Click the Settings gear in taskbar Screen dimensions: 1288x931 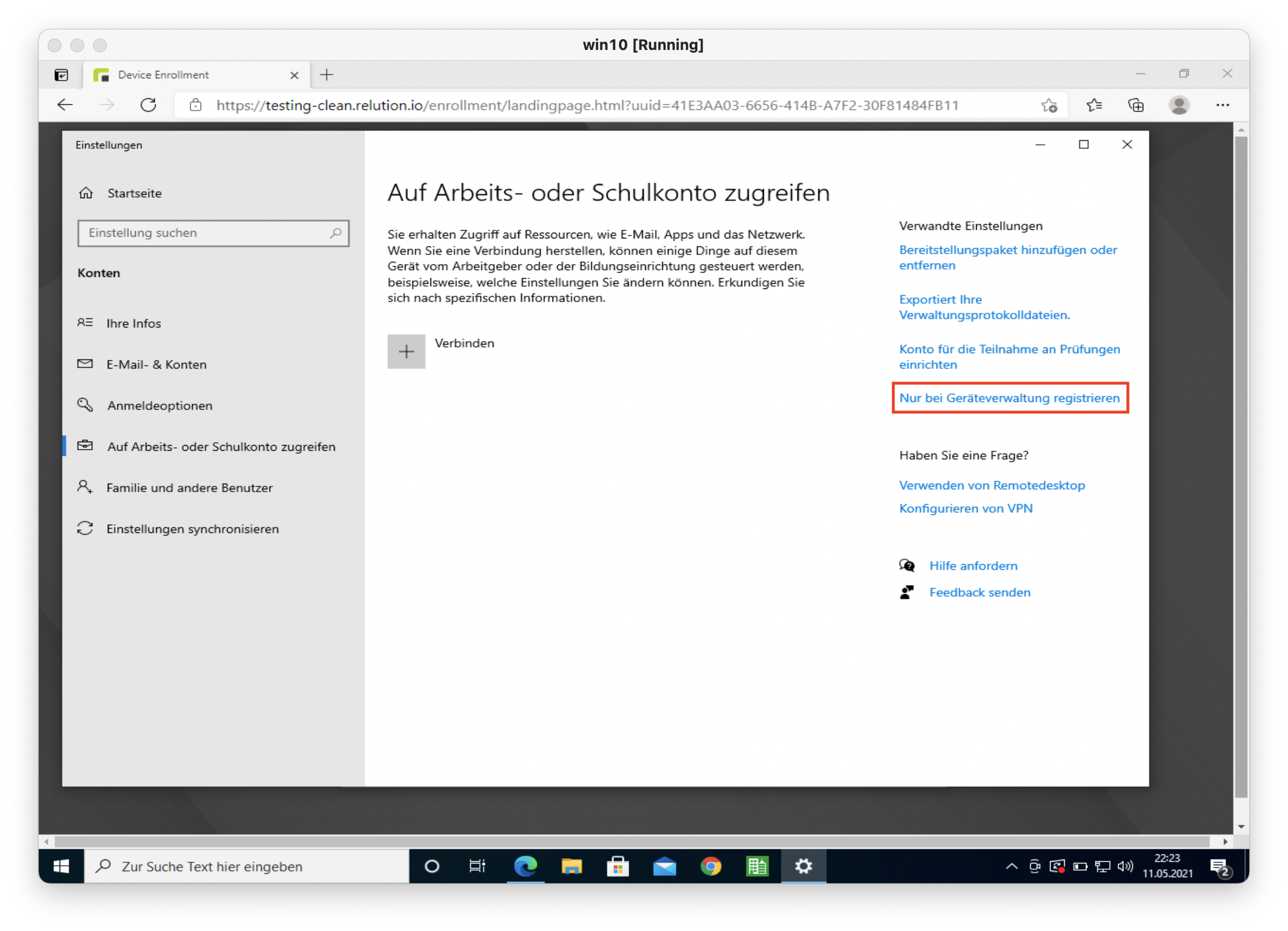[803, 866]
